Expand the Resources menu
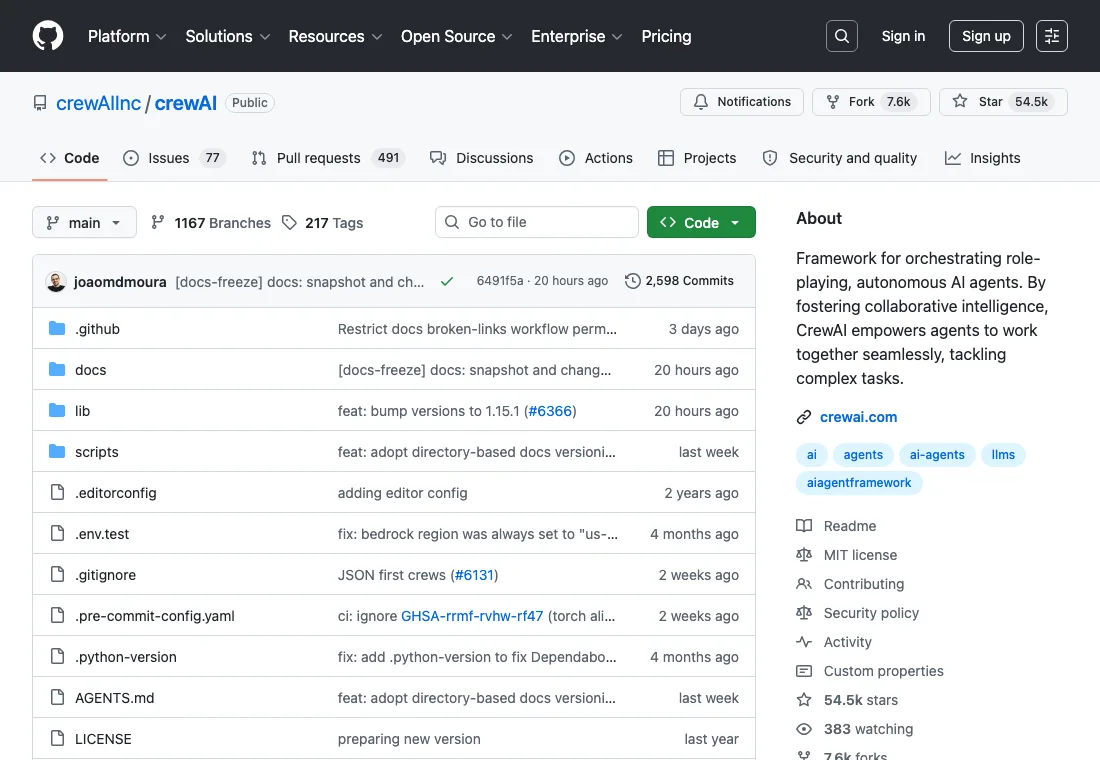This screenshot has height=760, width=1100. 335,36
